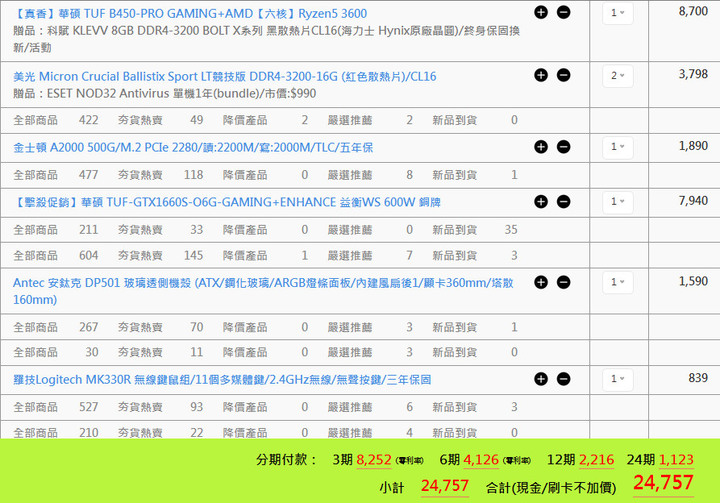Image resolution: width=720 pixels, height=503 pixels.
Task: Click the price 8,700
Action: 693,11
